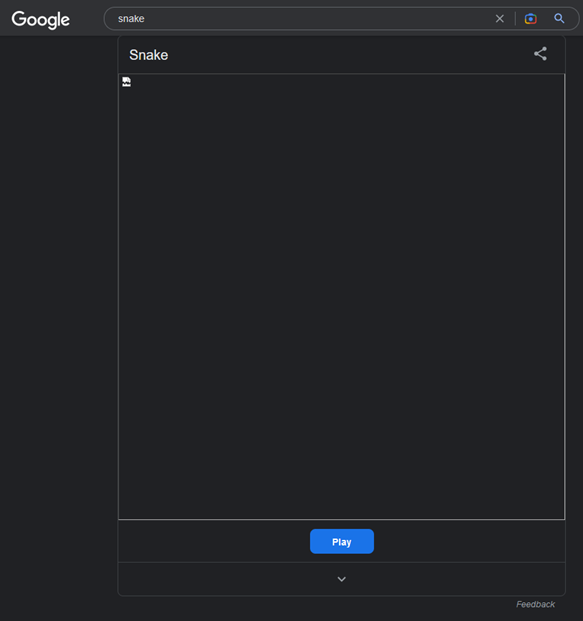Select the Google Lens icon in search bar
Viewport: 583px width, 621px height.
pos(531,19)
